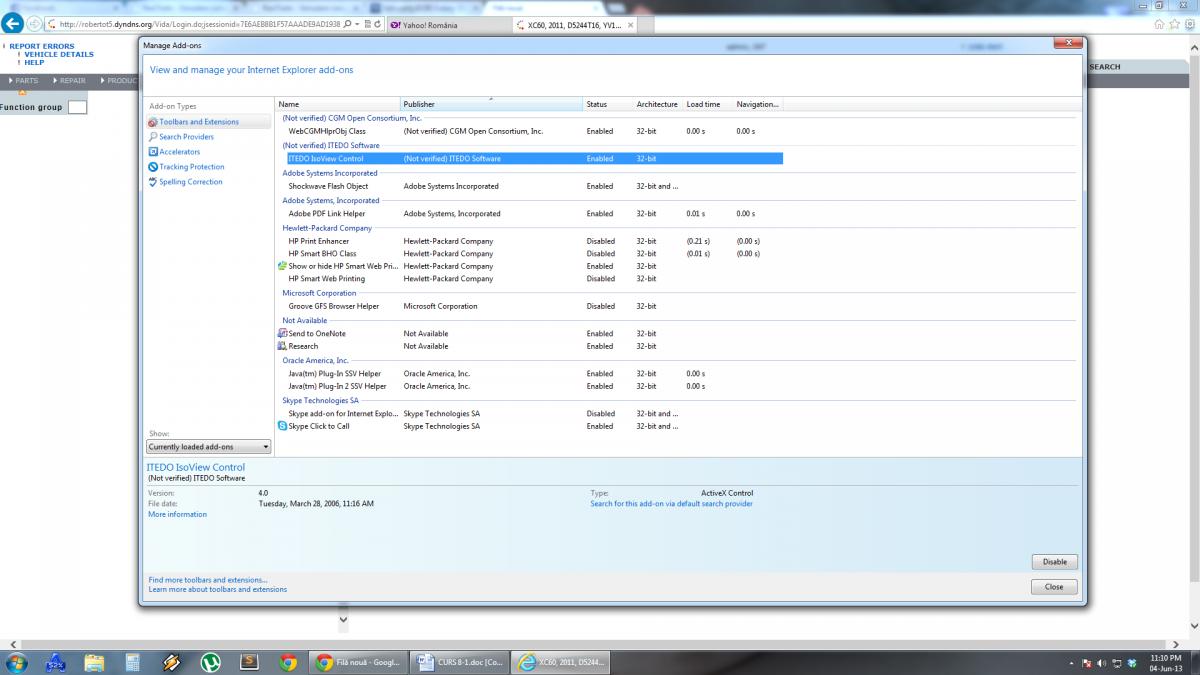
Task: Open Find more toolbars and extensions link
Action: 208,580
